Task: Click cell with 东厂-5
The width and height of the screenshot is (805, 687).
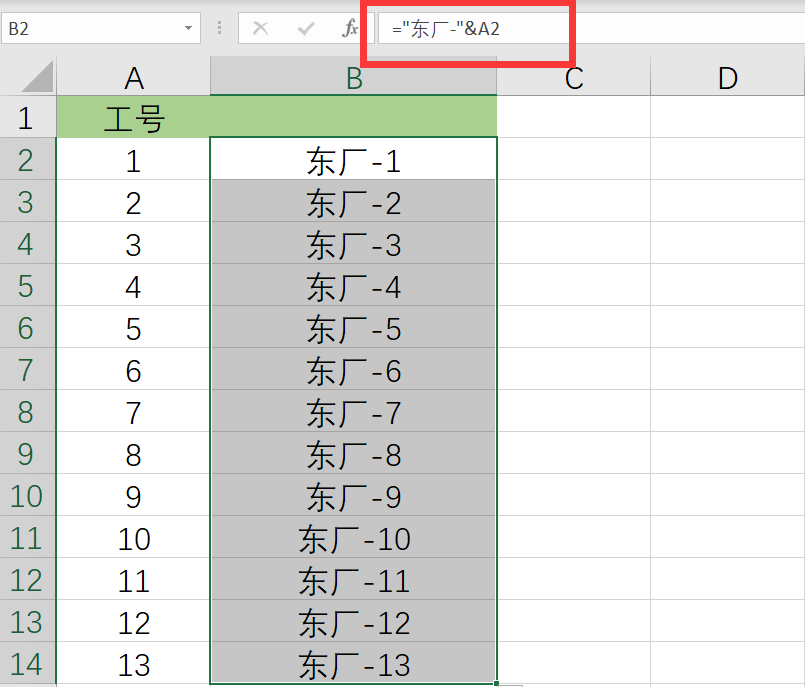Action: click(x=354, y=328)
